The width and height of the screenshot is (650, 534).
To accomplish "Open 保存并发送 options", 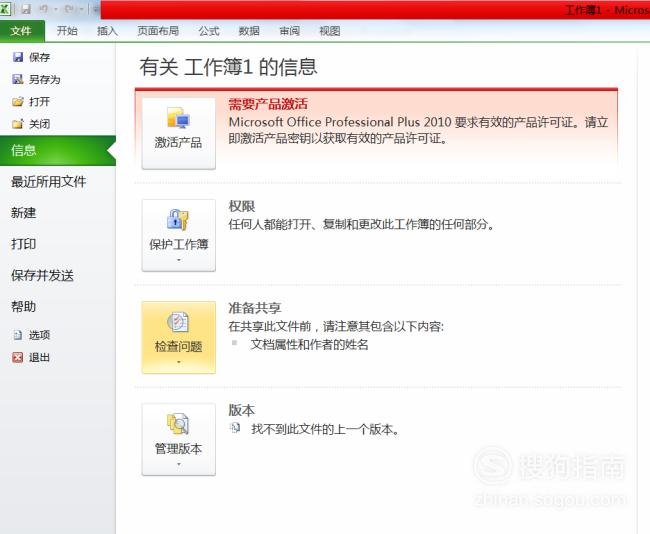I will click(x=42, y=275).
